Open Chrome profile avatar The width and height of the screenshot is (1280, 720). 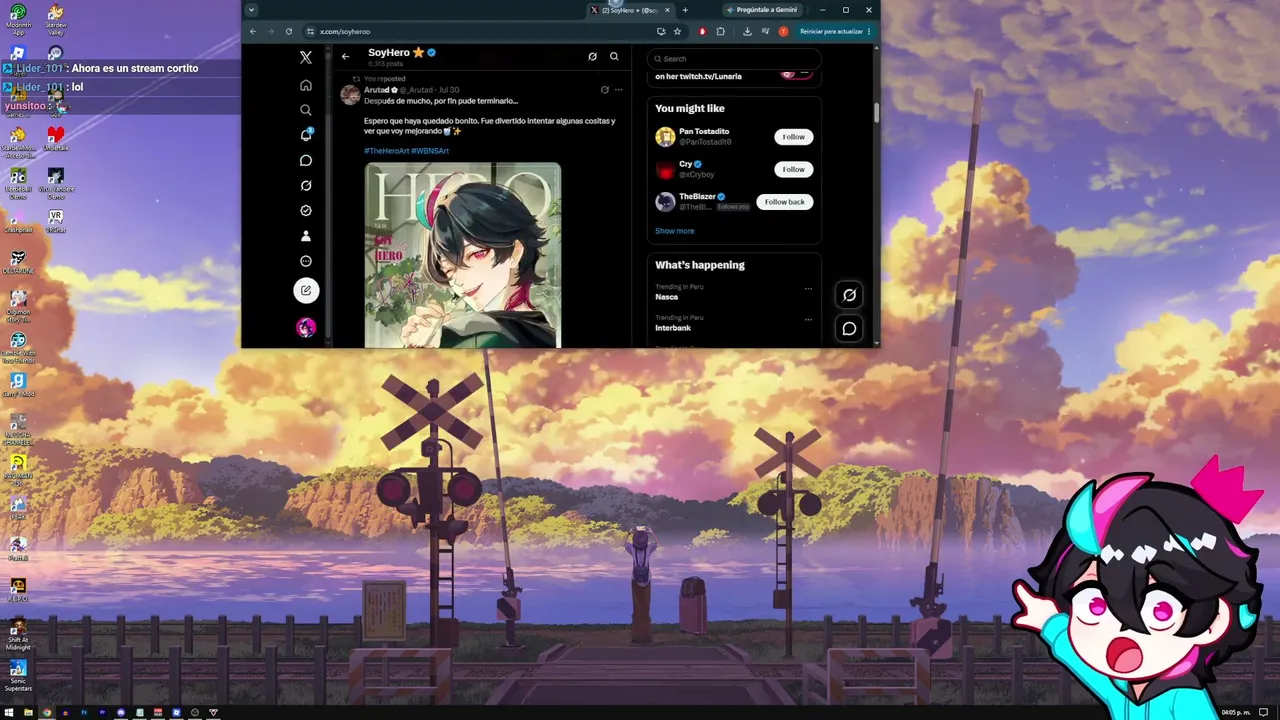[x=783, y=31]
